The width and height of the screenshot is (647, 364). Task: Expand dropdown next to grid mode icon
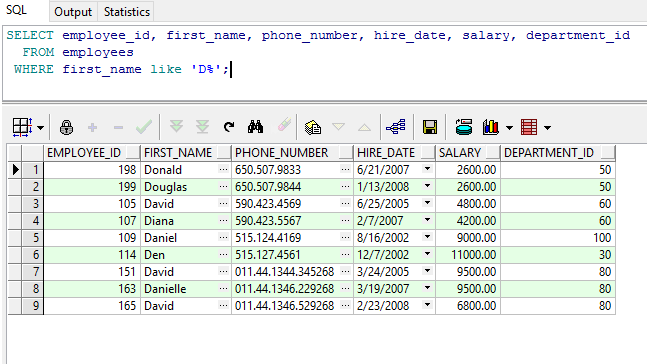40,128
